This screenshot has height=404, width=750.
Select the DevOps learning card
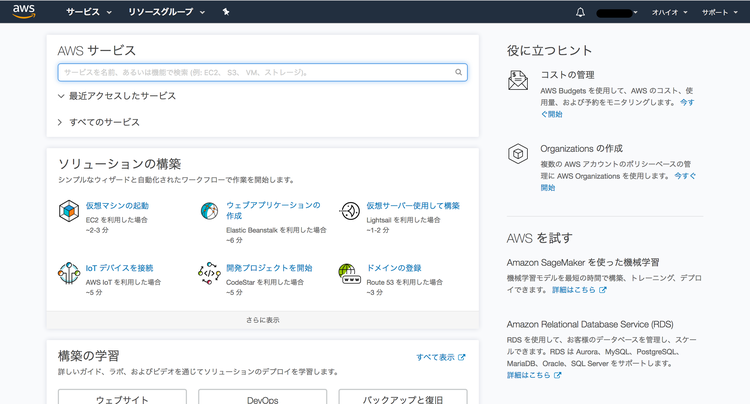point(263,397)
